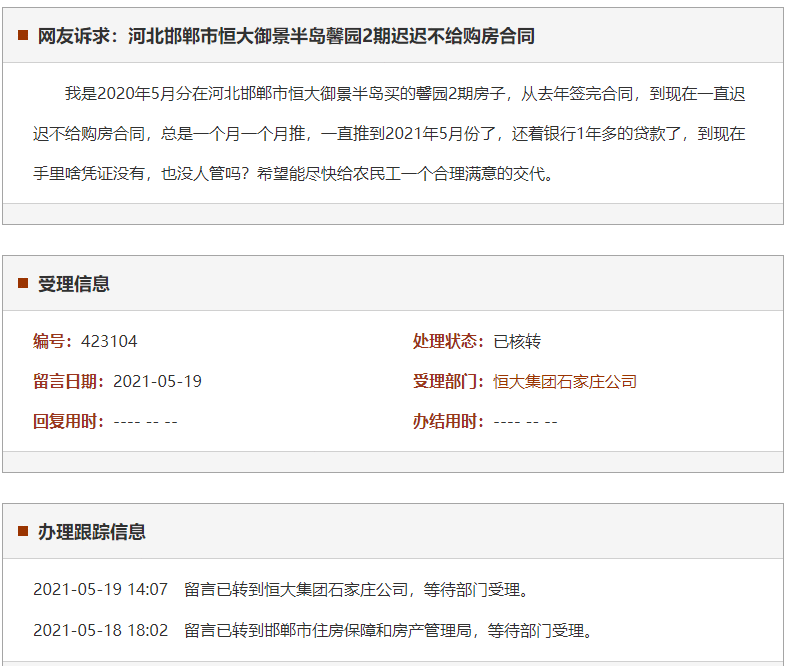Click the 编号 label

point(52,341)
